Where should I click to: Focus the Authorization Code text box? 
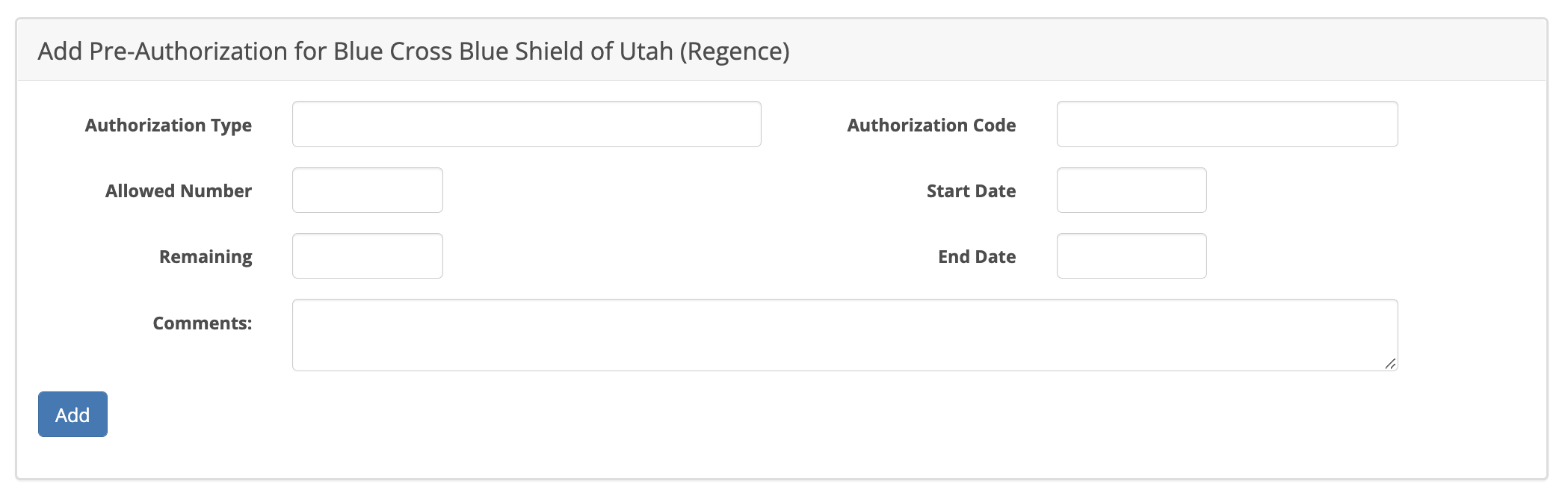pyautogui.click(x=1226, y=124)
